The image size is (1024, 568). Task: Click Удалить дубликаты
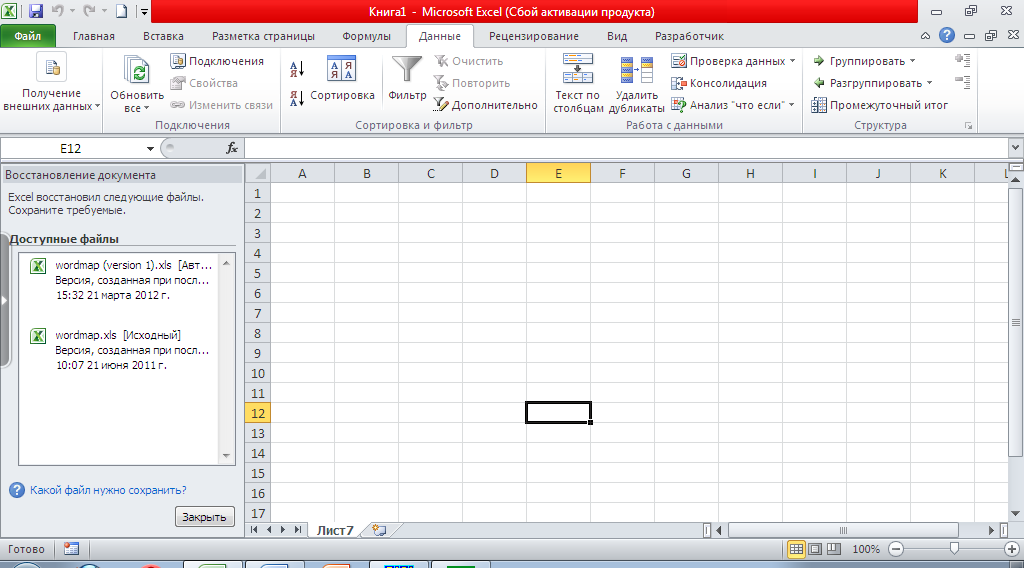(637, 84)
